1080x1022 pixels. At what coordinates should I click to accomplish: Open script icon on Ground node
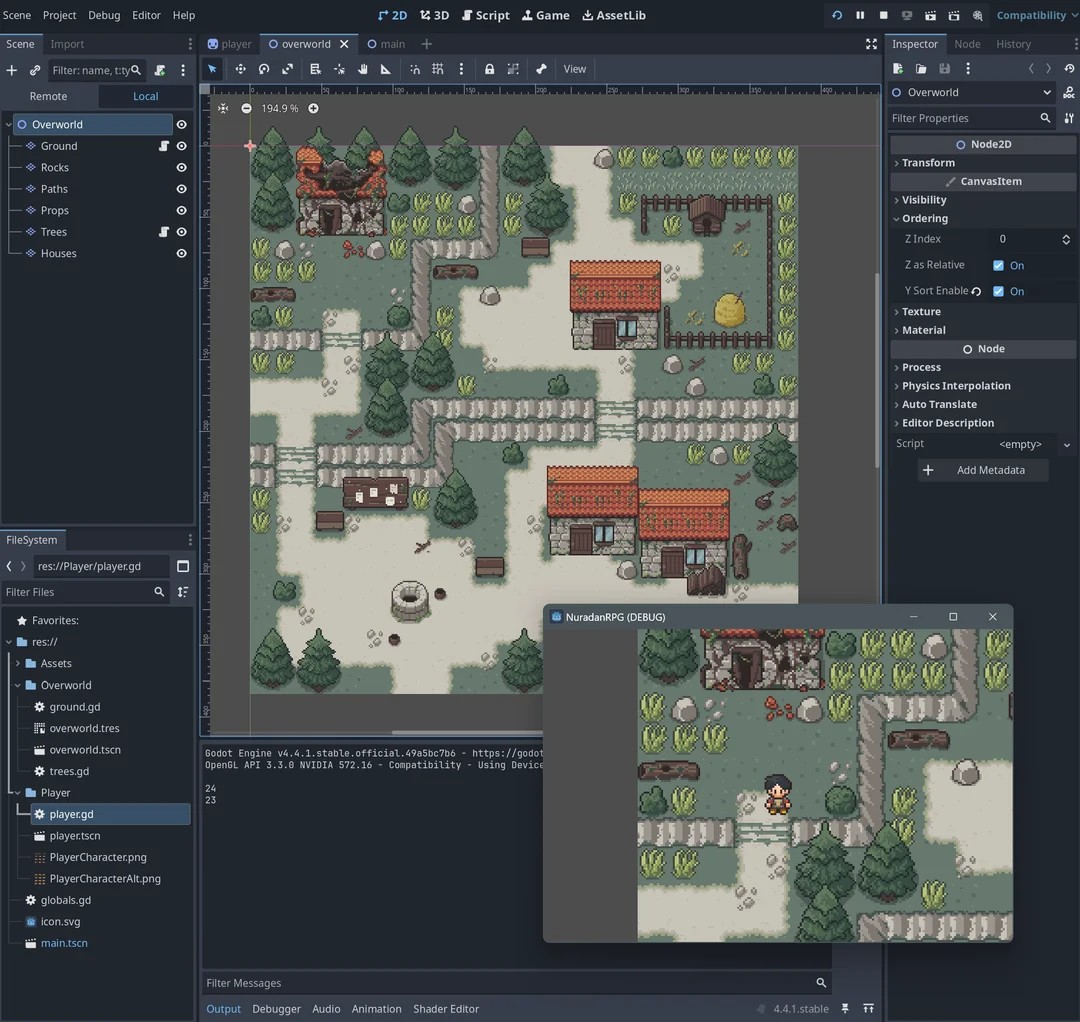(x=164, y=146)
